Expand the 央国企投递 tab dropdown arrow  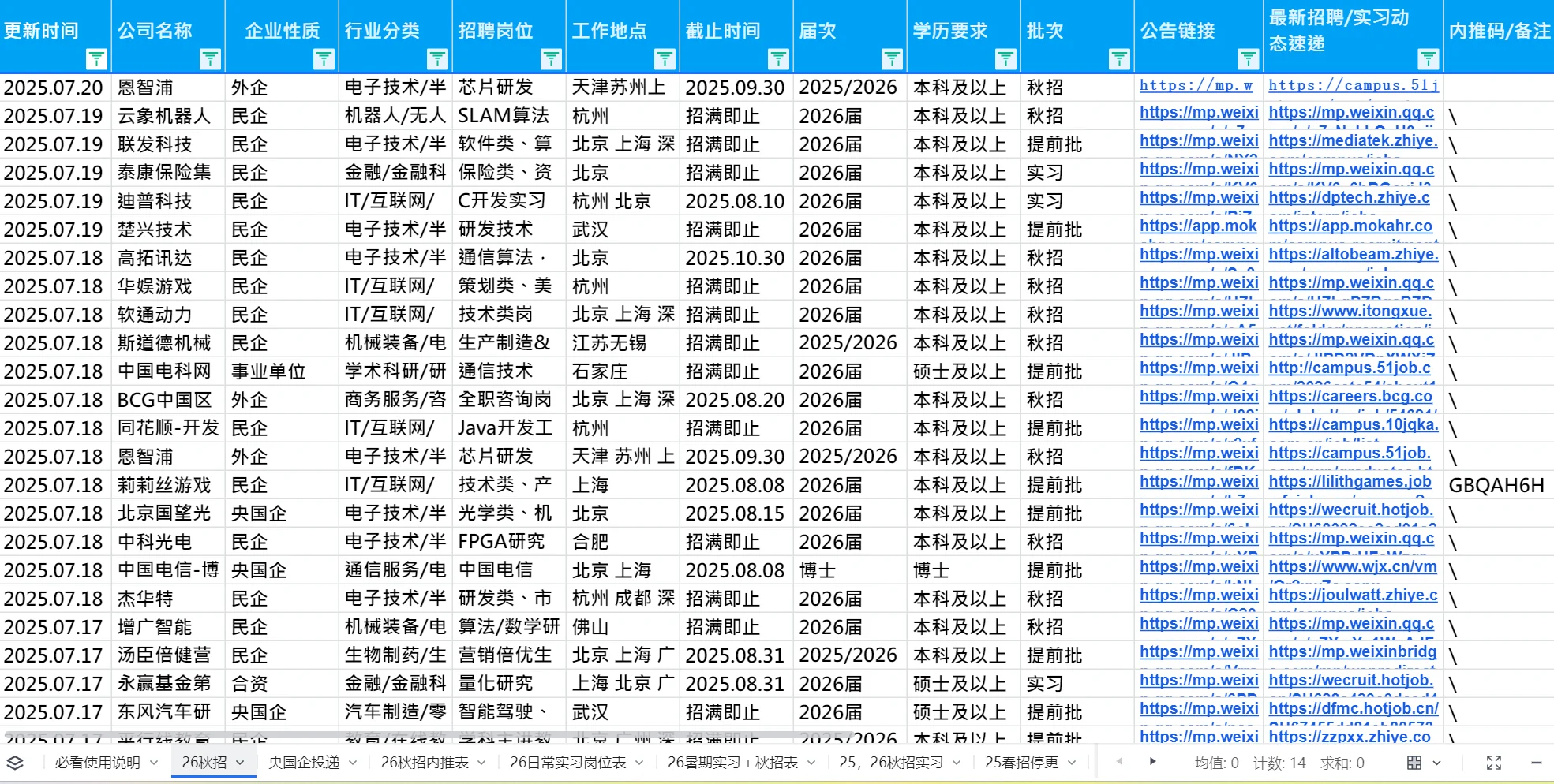point(353,763)
